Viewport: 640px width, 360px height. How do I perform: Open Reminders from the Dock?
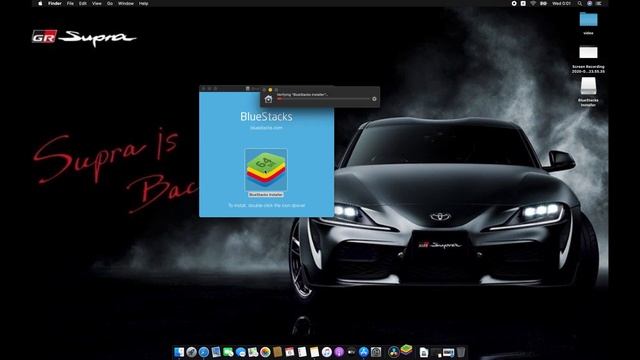tap(302, 352)
